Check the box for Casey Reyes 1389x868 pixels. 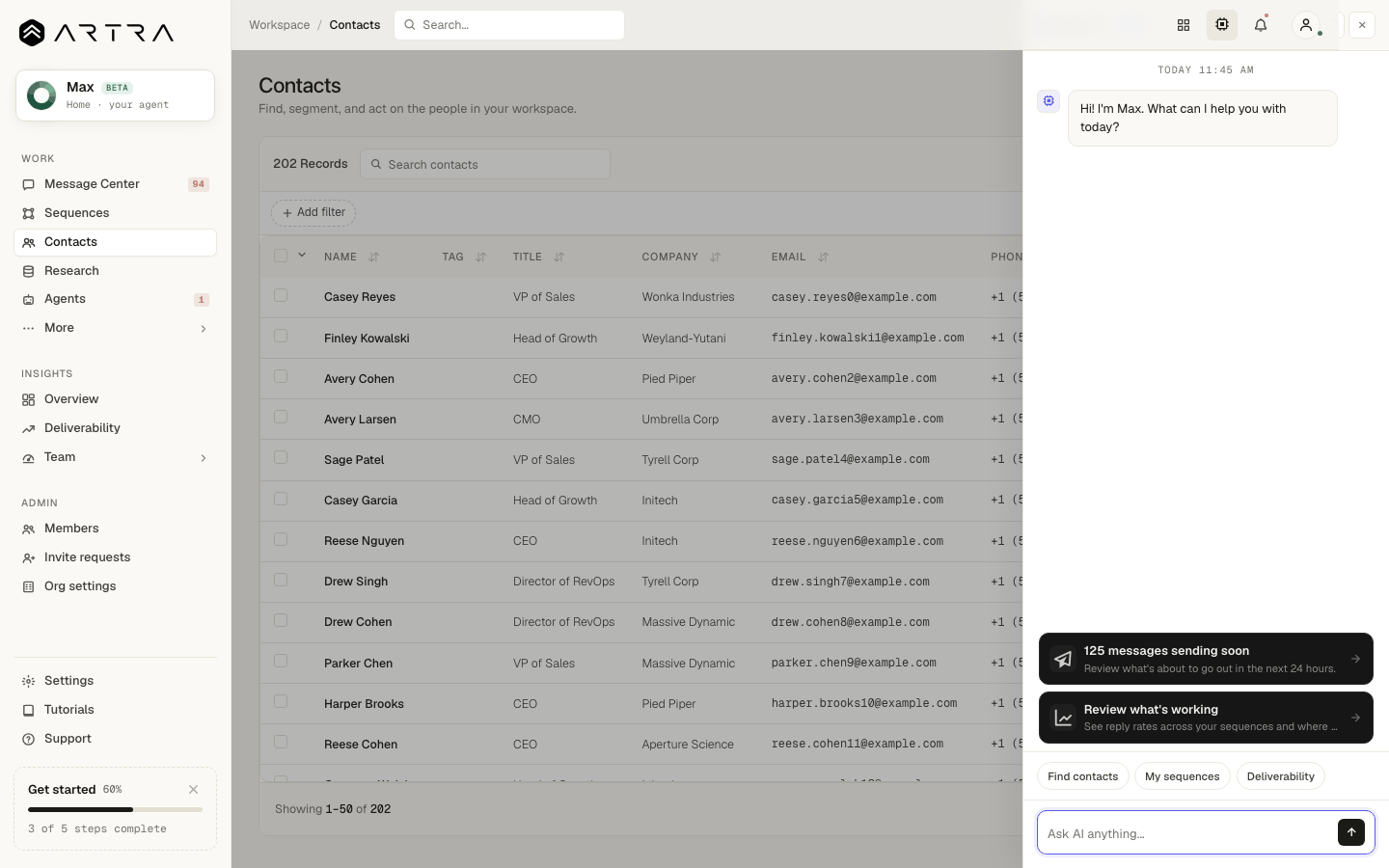(x=281, y=295)
